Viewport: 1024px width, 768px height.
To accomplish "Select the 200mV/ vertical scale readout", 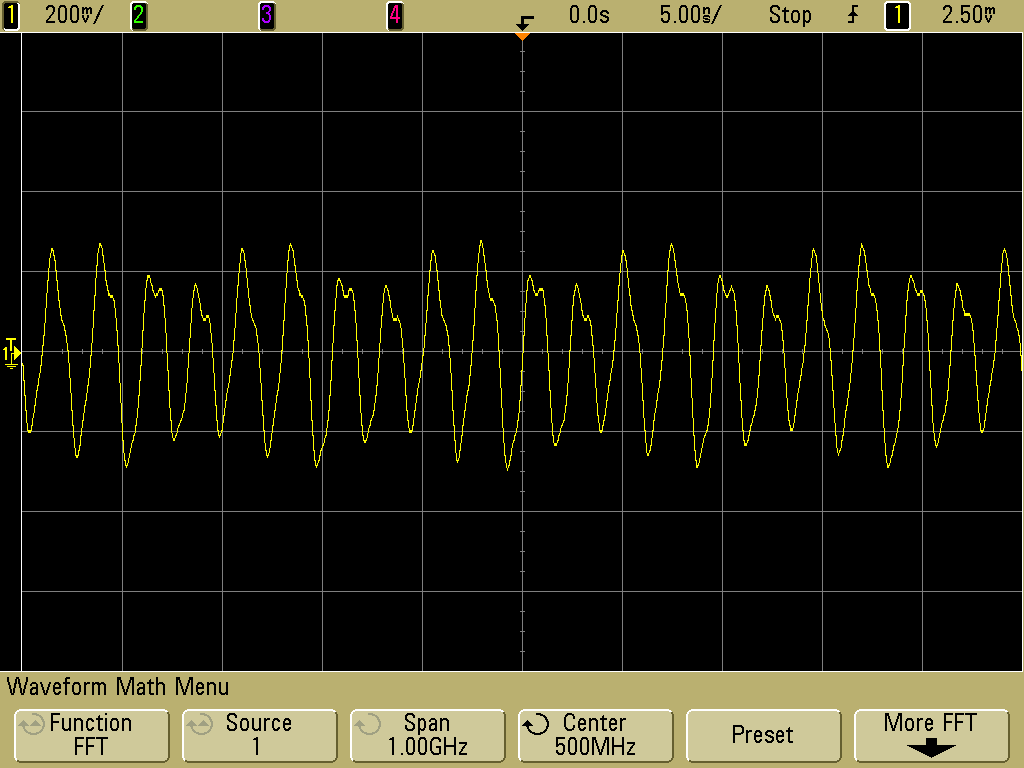I will click(x=73, y=15).
